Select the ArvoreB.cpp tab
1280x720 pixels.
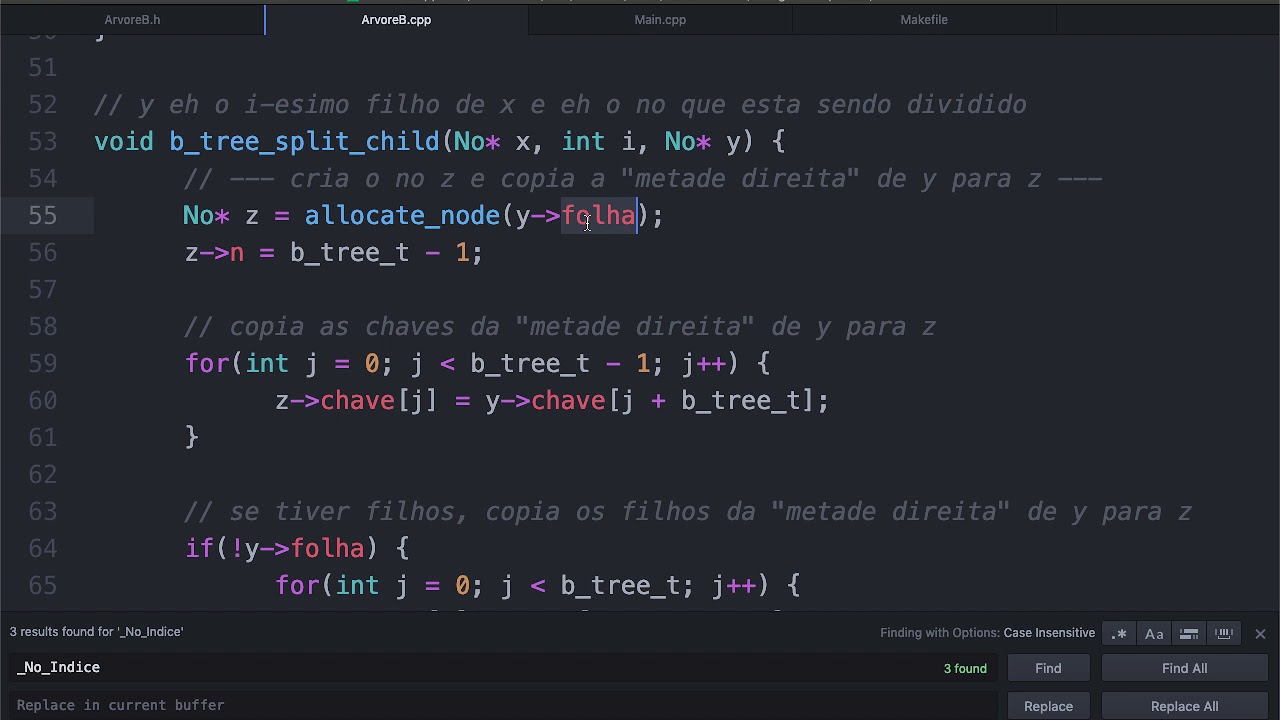click(x=396, y=19)
